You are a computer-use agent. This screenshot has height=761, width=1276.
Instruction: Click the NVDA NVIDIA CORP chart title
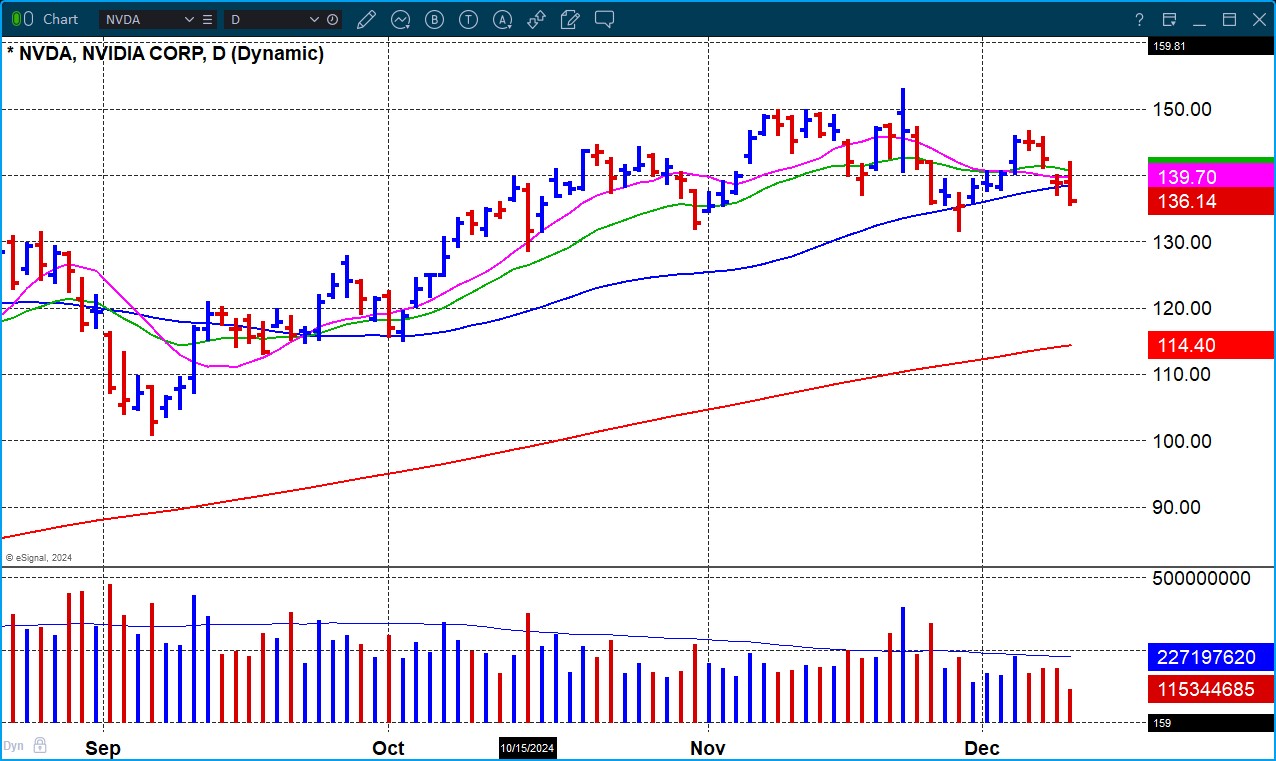pos(165,54)
